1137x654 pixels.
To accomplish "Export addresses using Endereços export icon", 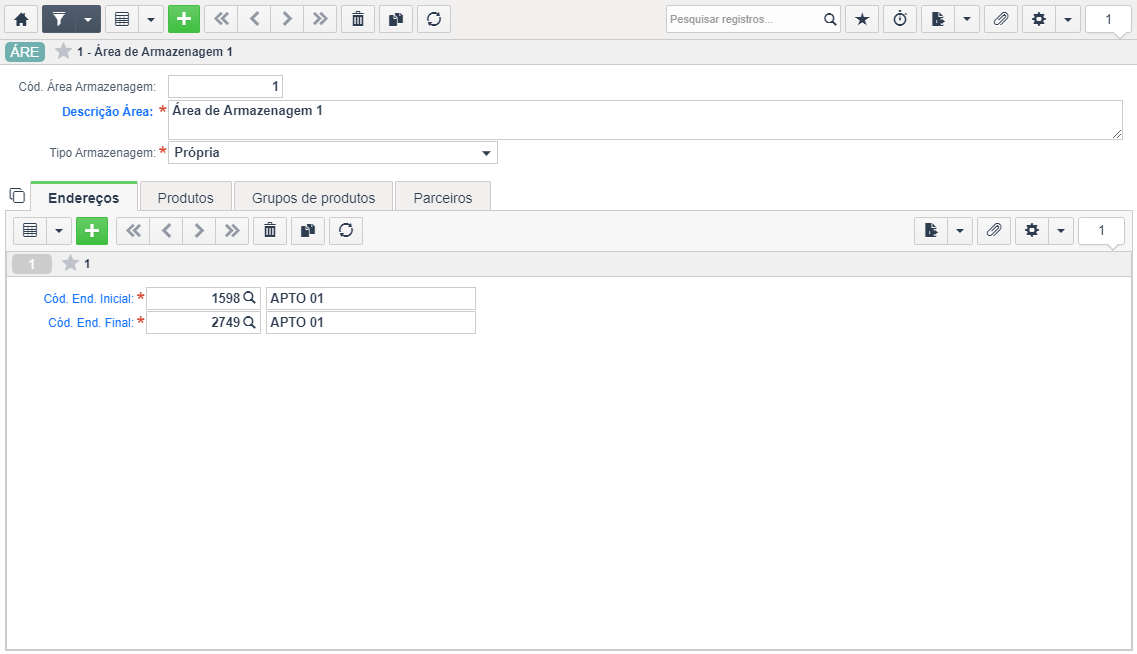I will (931, 231).
